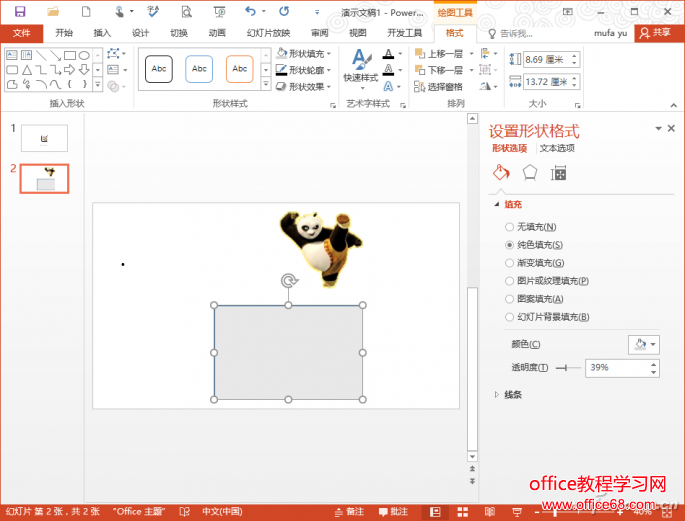Open the fill 颜色 color picker
The width and height of the screenshot is (685, 521).
[x=642, y=344]
